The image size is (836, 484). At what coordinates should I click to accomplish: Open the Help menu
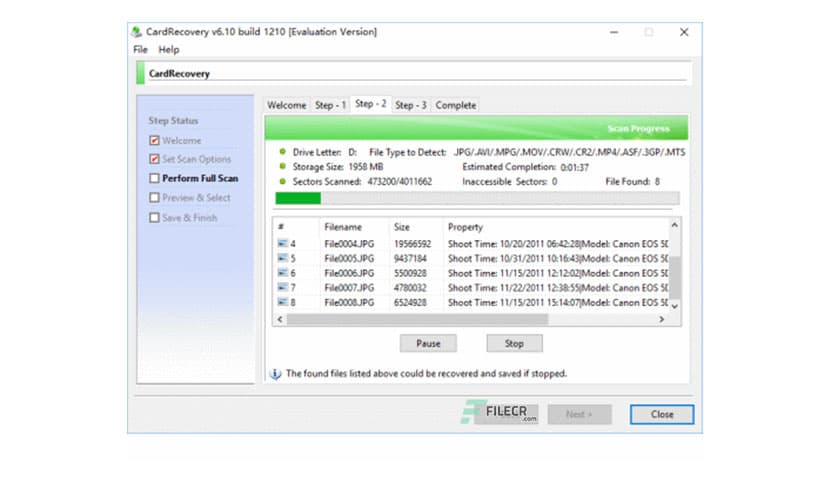(x=168, y=50)
